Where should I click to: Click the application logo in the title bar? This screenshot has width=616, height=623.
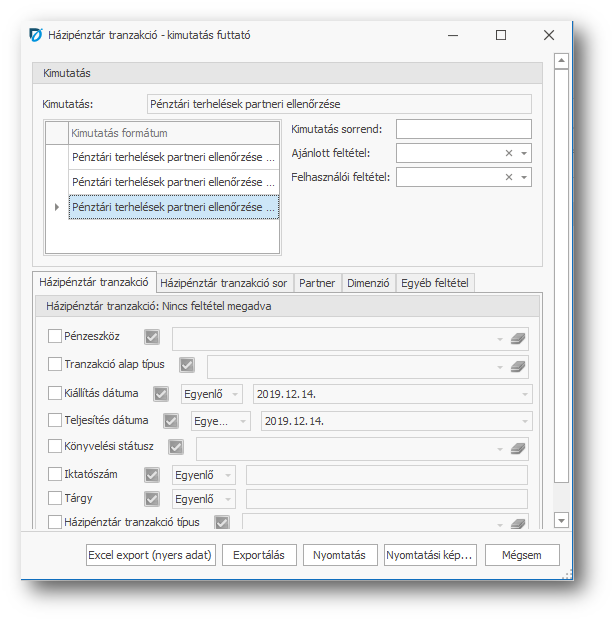[x=36, y=35]
